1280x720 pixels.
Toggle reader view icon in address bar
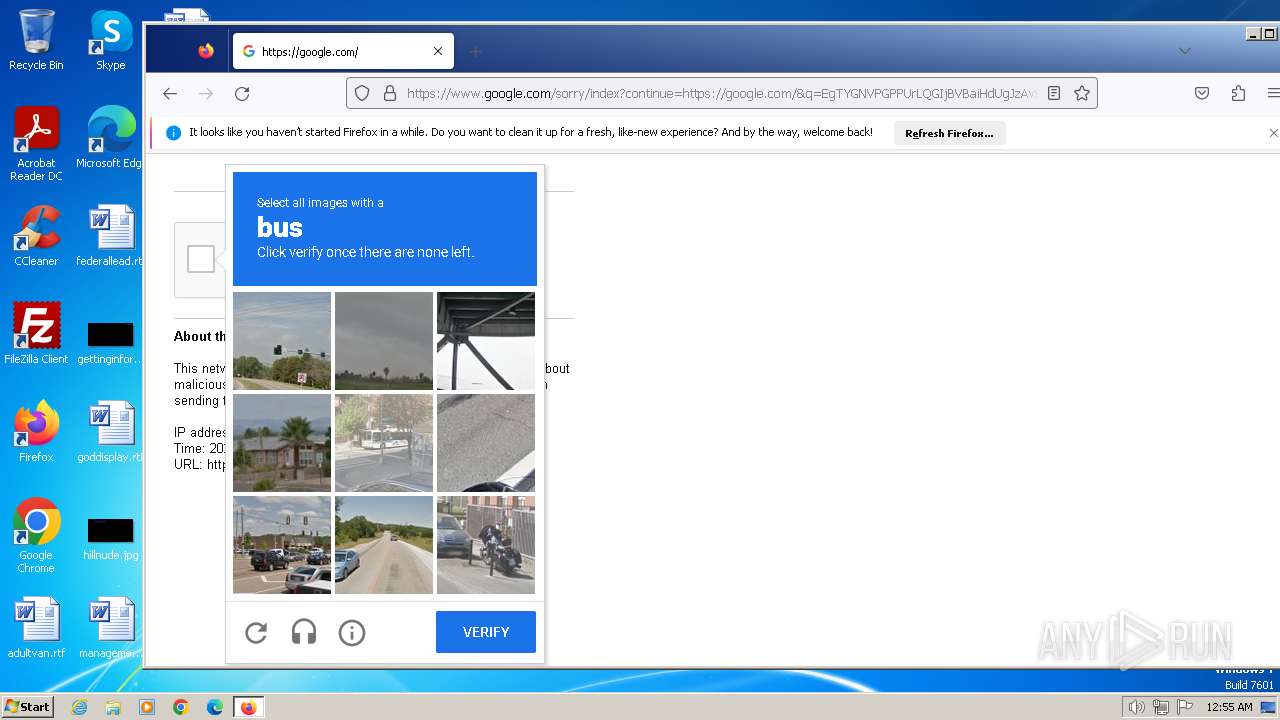click(x=1054, y=93)
